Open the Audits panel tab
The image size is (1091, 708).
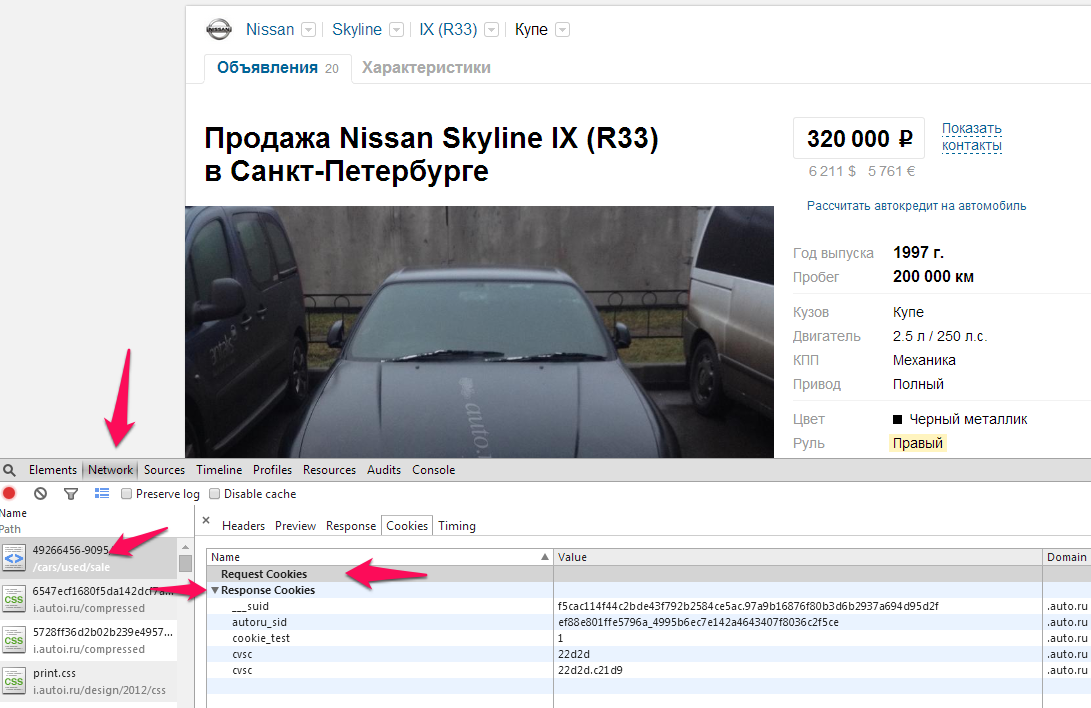pos(384,470)
